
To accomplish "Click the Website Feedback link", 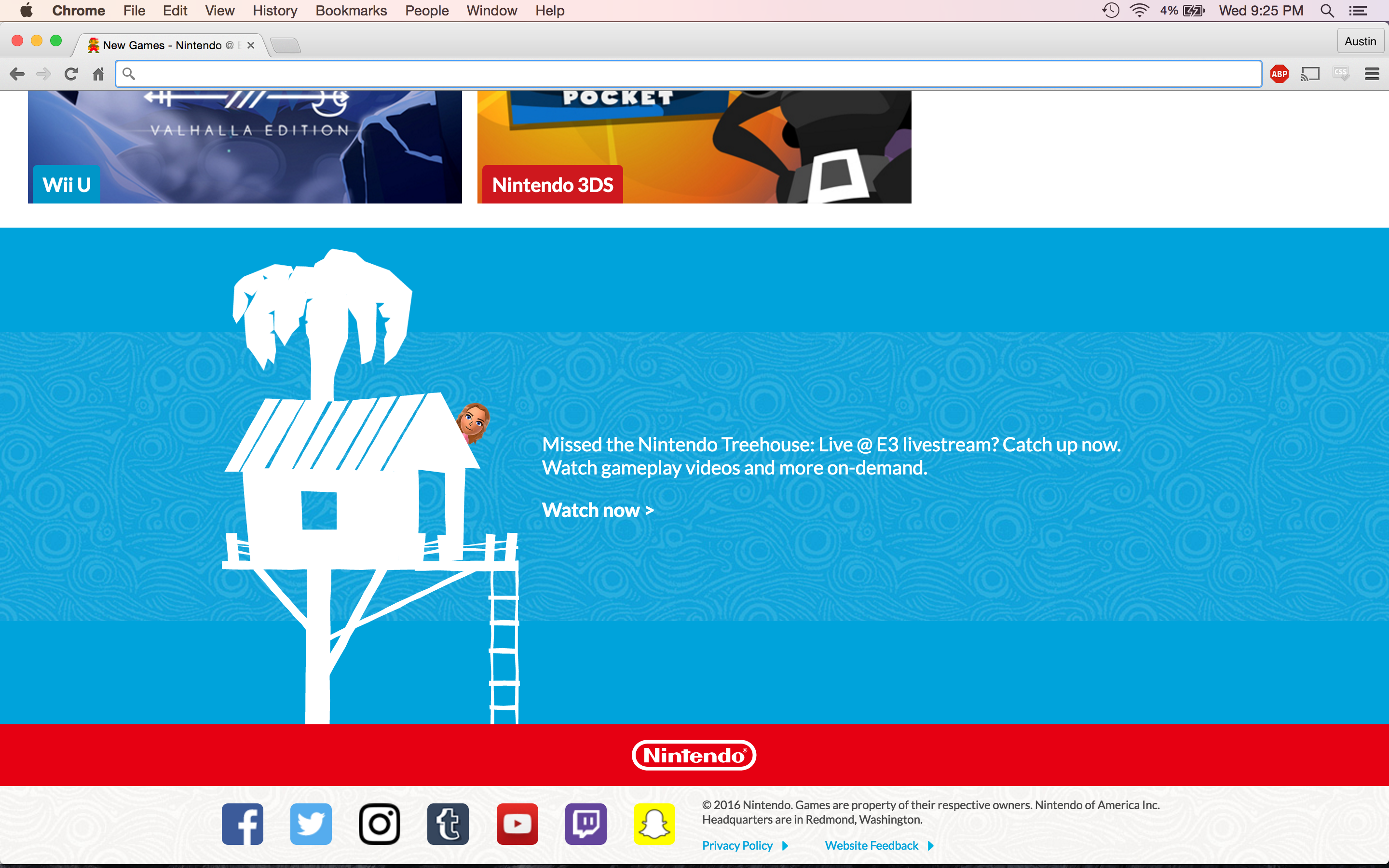I will tap(872, 846).
